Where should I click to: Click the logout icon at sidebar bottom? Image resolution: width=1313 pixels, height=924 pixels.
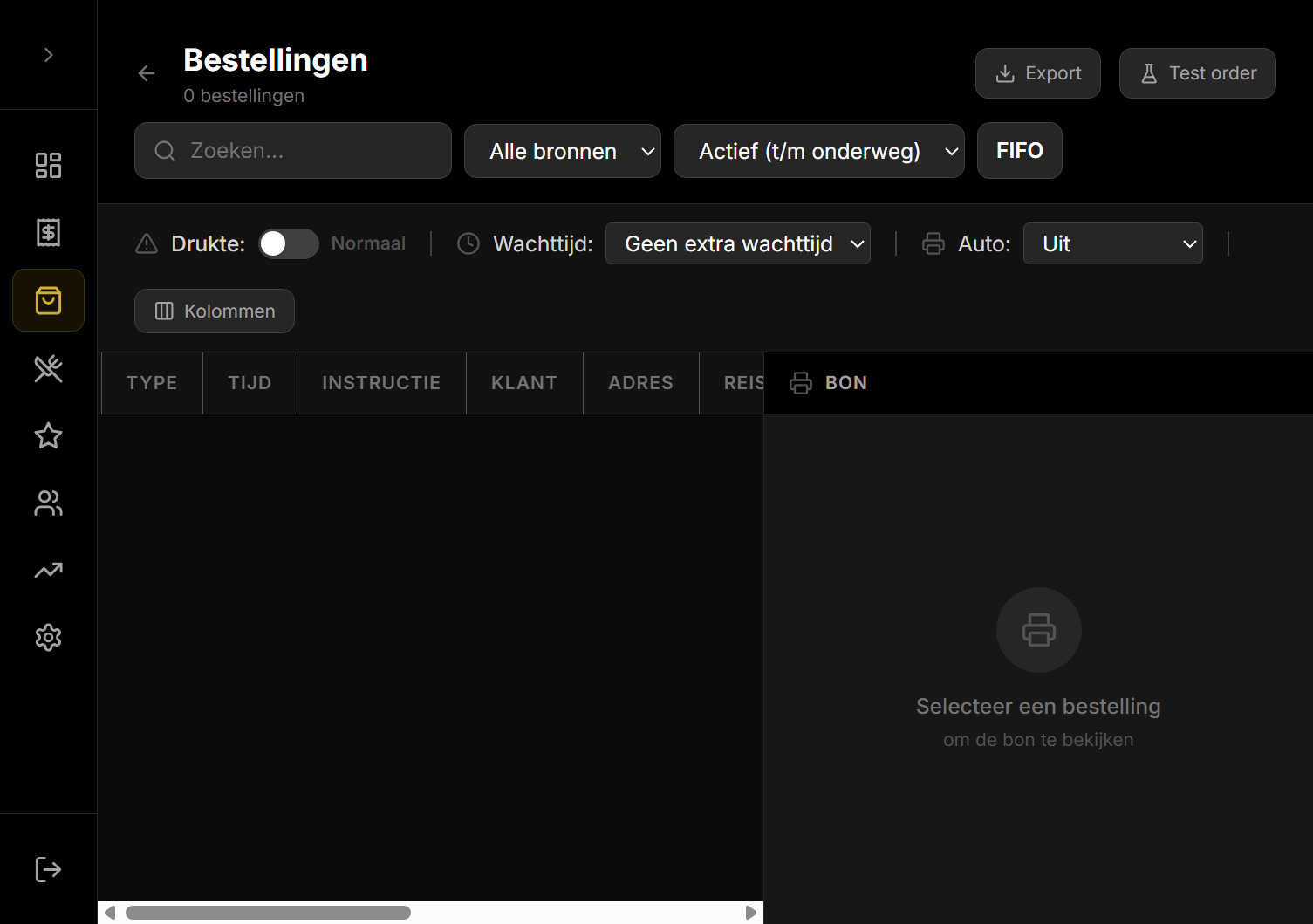click(48, 869)
